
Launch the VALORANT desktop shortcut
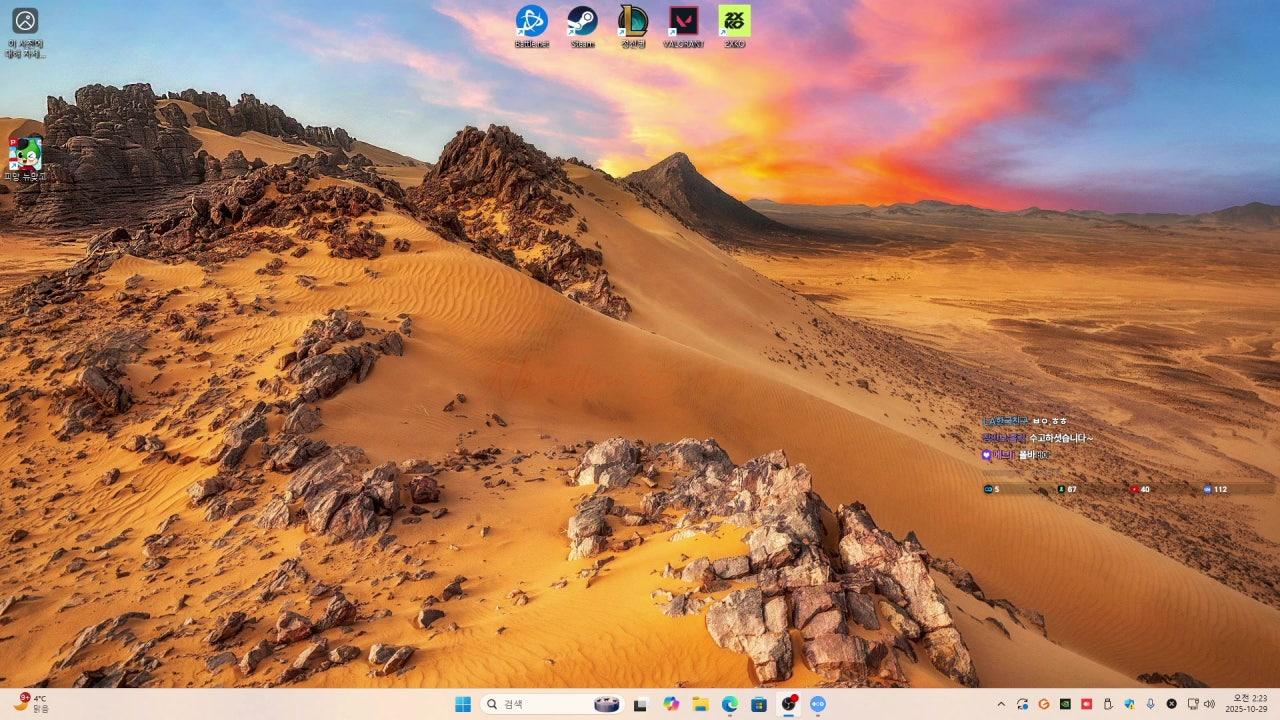tap(684, 21)
